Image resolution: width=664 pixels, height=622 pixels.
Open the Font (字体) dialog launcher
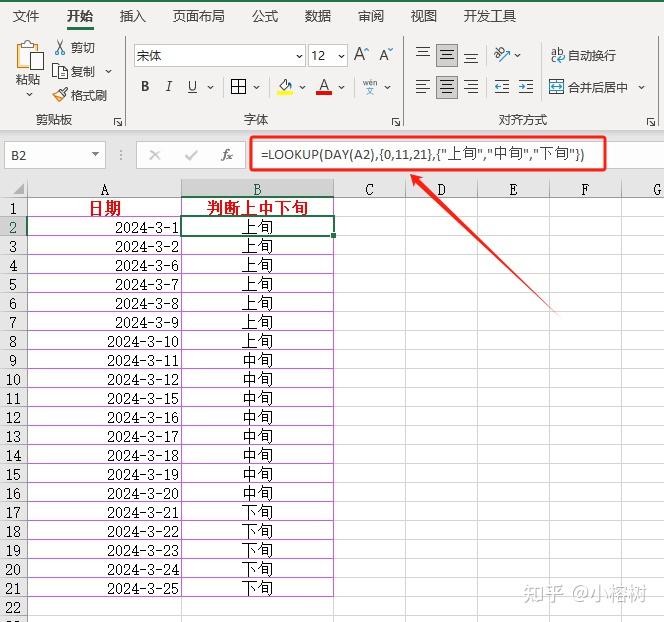click(x=396, y=122)
